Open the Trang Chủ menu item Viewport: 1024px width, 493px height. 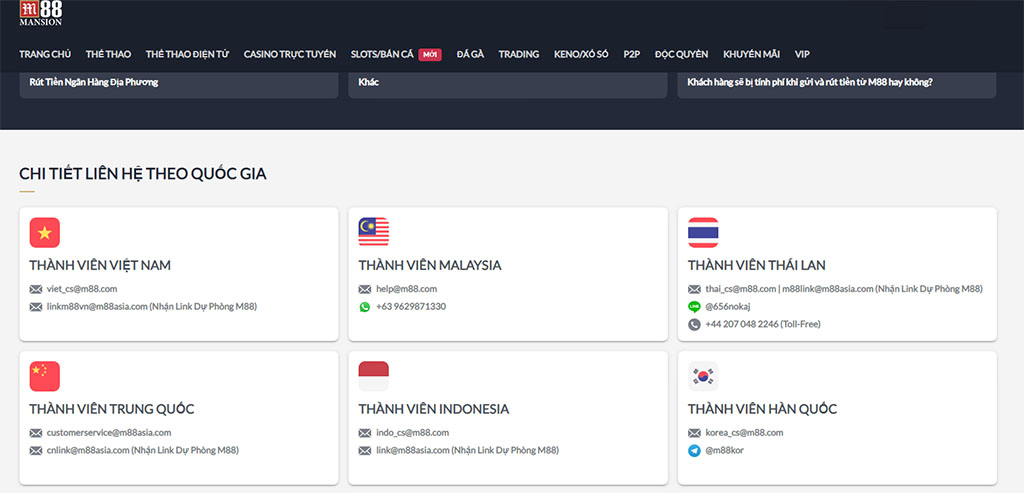point(45,54)
